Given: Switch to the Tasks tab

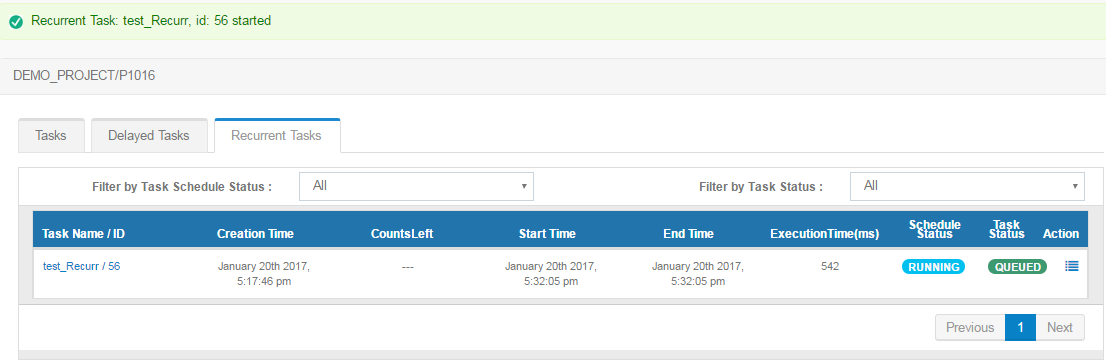Looking at the screenshot, I should [51, 135].
